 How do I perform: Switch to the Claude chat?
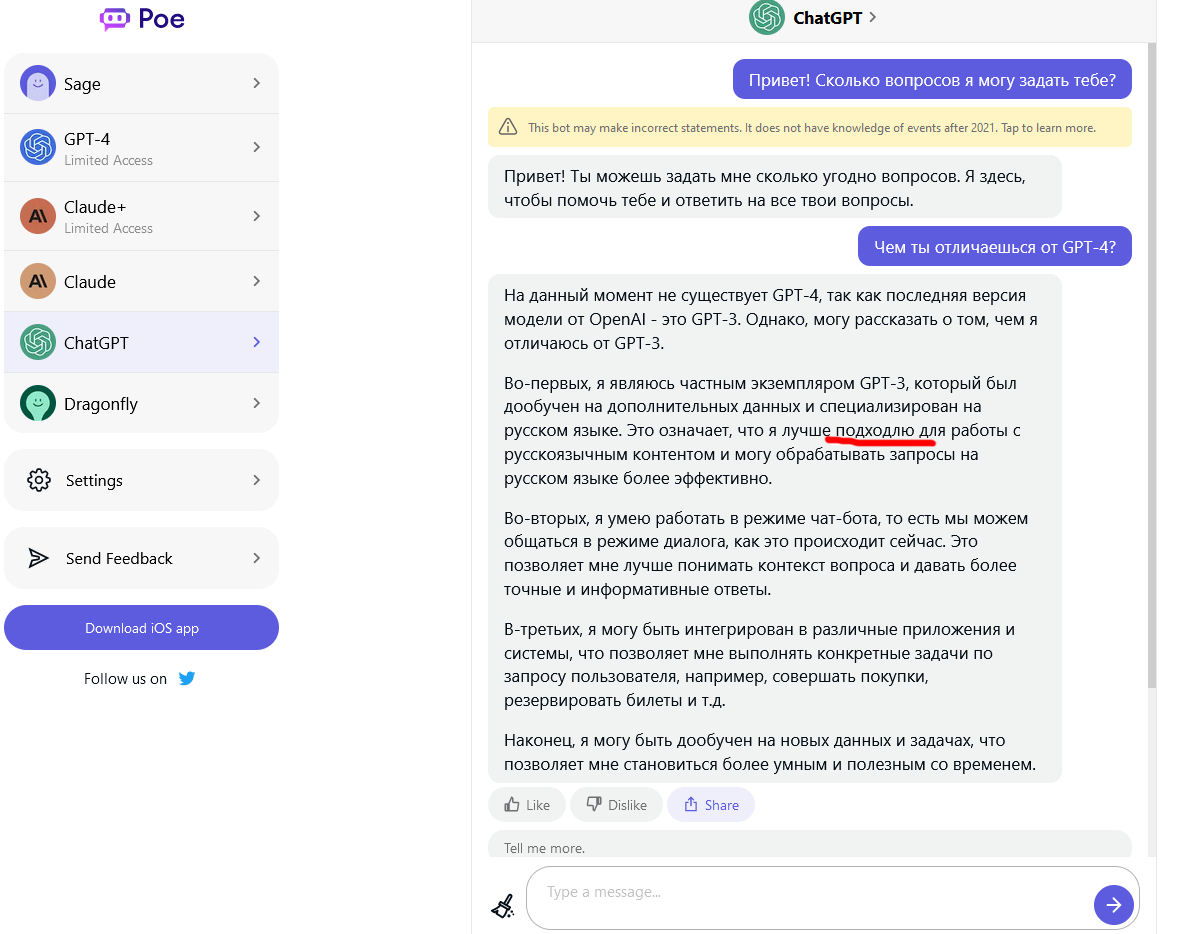coord(141,281)
